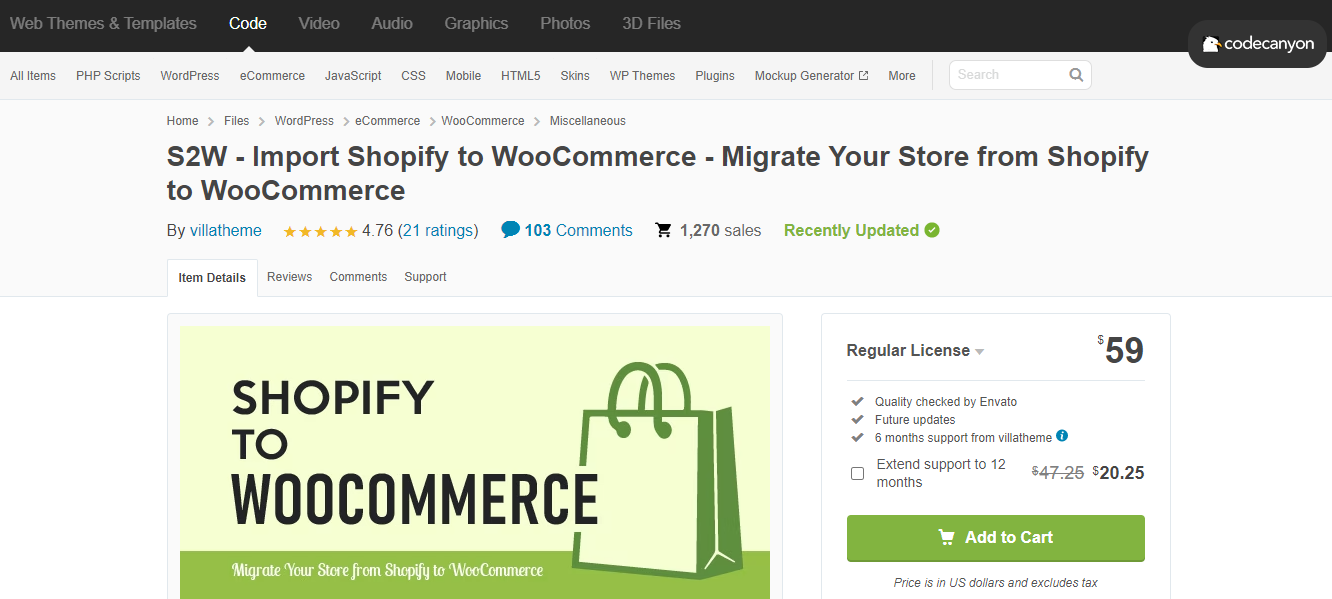The height and width of the screenshot is (599, 1332).
Task: Open the HTML5 category
Action: 520,76
